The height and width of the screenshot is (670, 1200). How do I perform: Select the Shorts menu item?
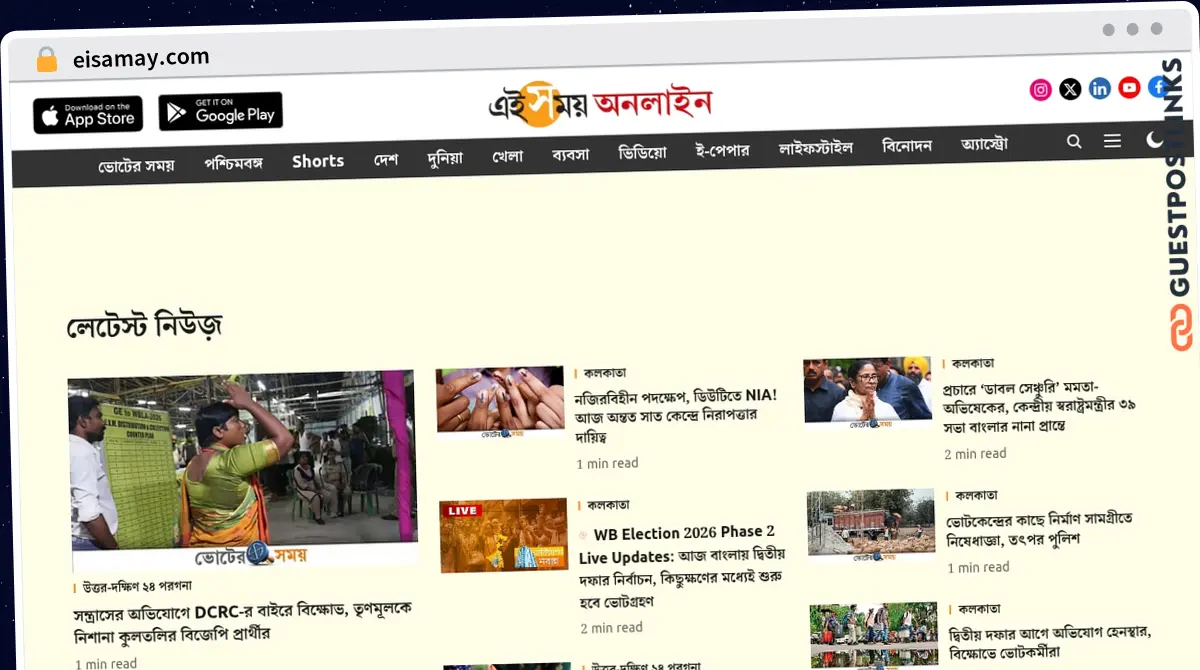pos(318,161)
